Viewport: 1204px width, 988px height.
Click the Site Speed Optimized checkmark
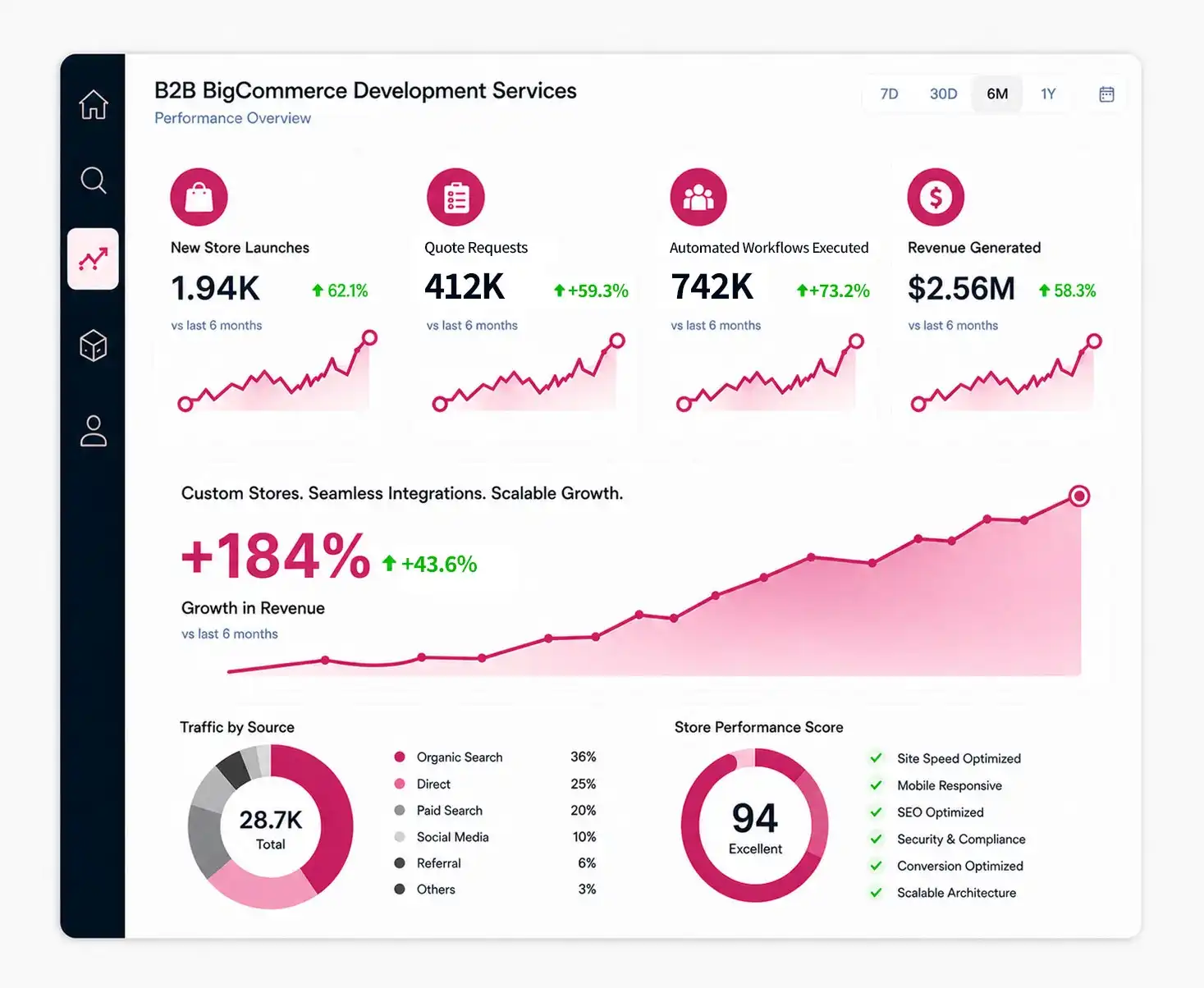pos(876,757)
